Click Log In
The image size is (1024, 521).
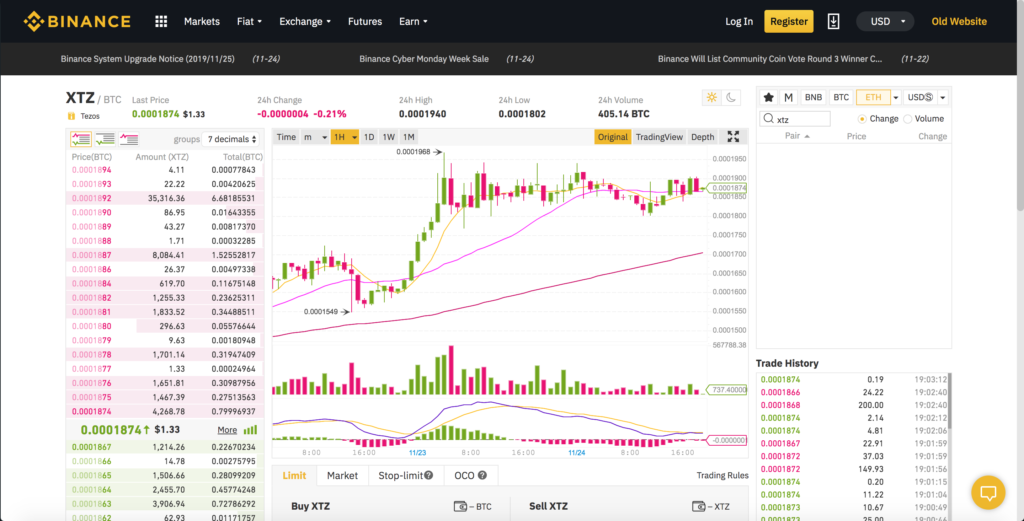point(739,22)
